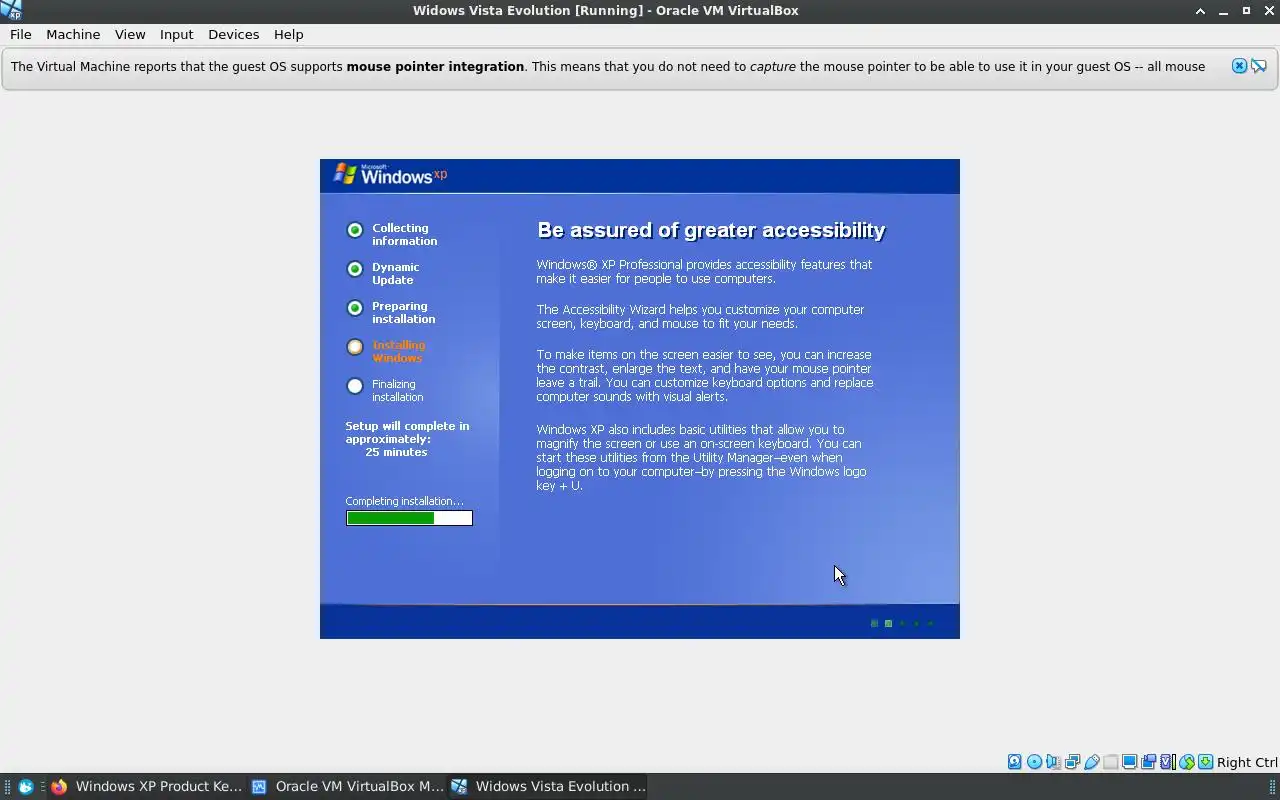Click the 'Dynamic Update' step bullet
1280x800 pixels.
(355, 269)
